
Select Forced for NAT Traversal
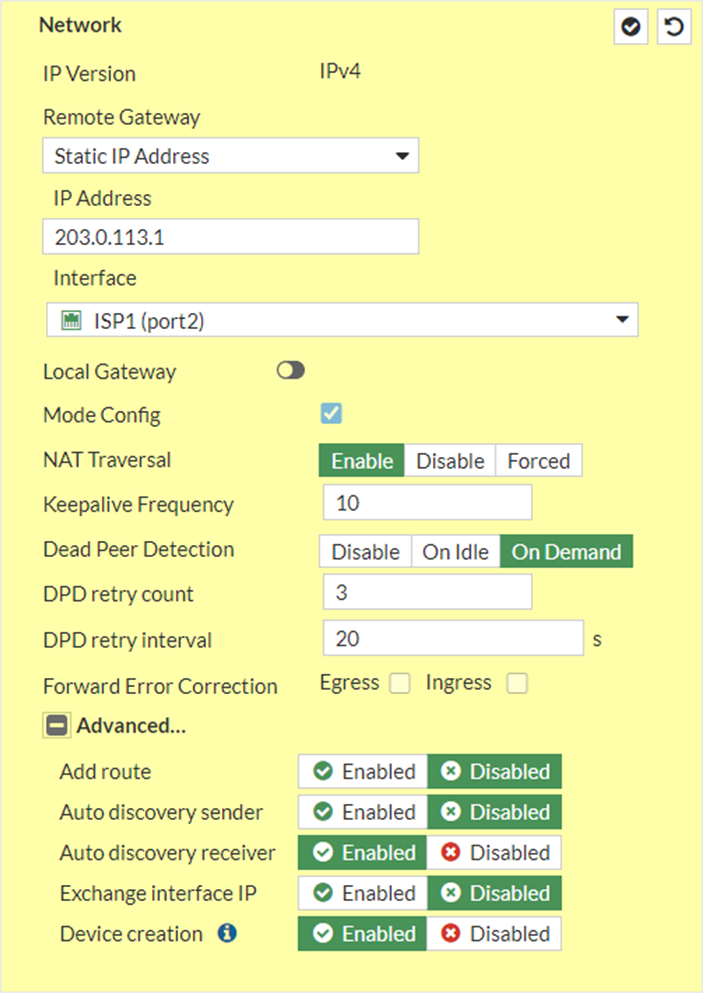pos(539,460)
